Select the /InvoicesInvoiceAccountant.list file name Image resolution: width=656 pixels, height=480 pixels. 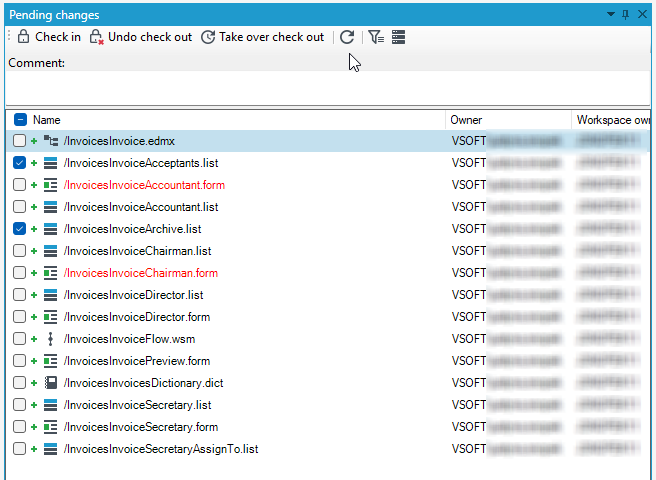pyautogui.click(x=141, y=207)
